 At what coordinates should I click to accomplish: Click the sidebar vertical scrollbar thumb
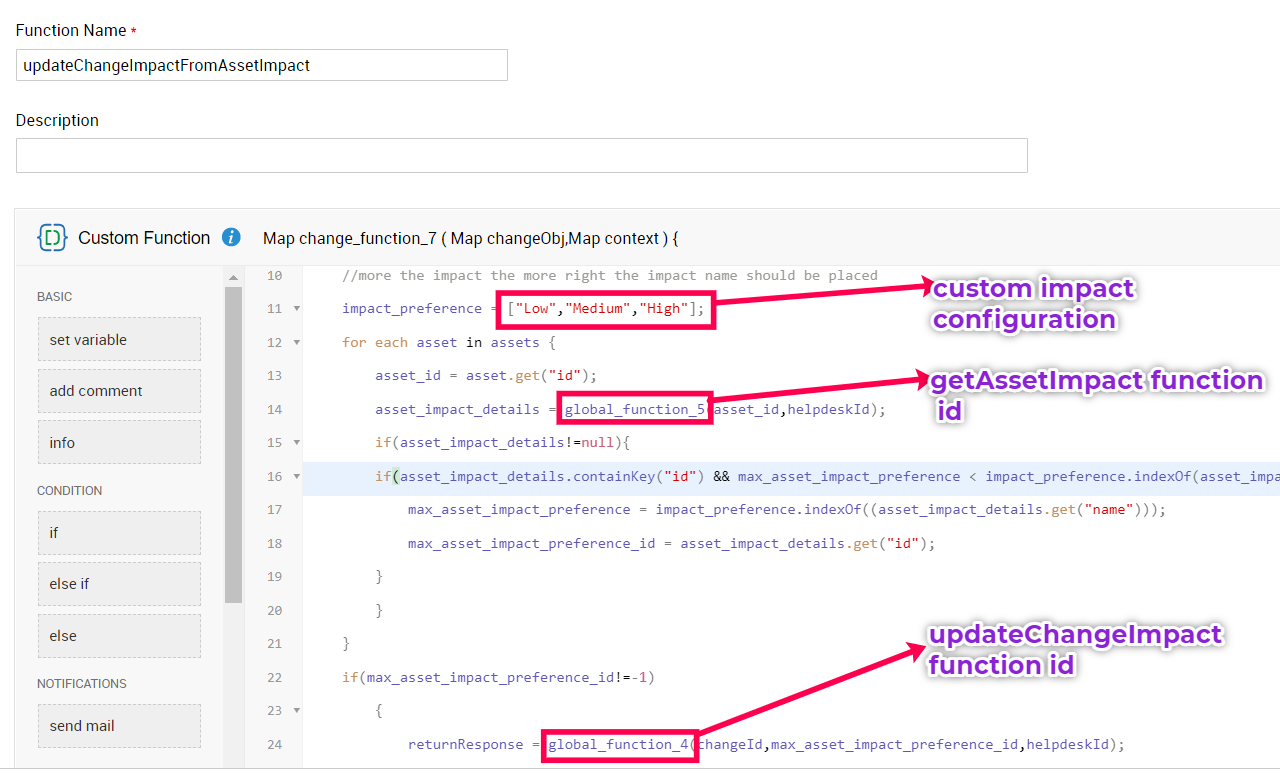(x=233, y=445)
